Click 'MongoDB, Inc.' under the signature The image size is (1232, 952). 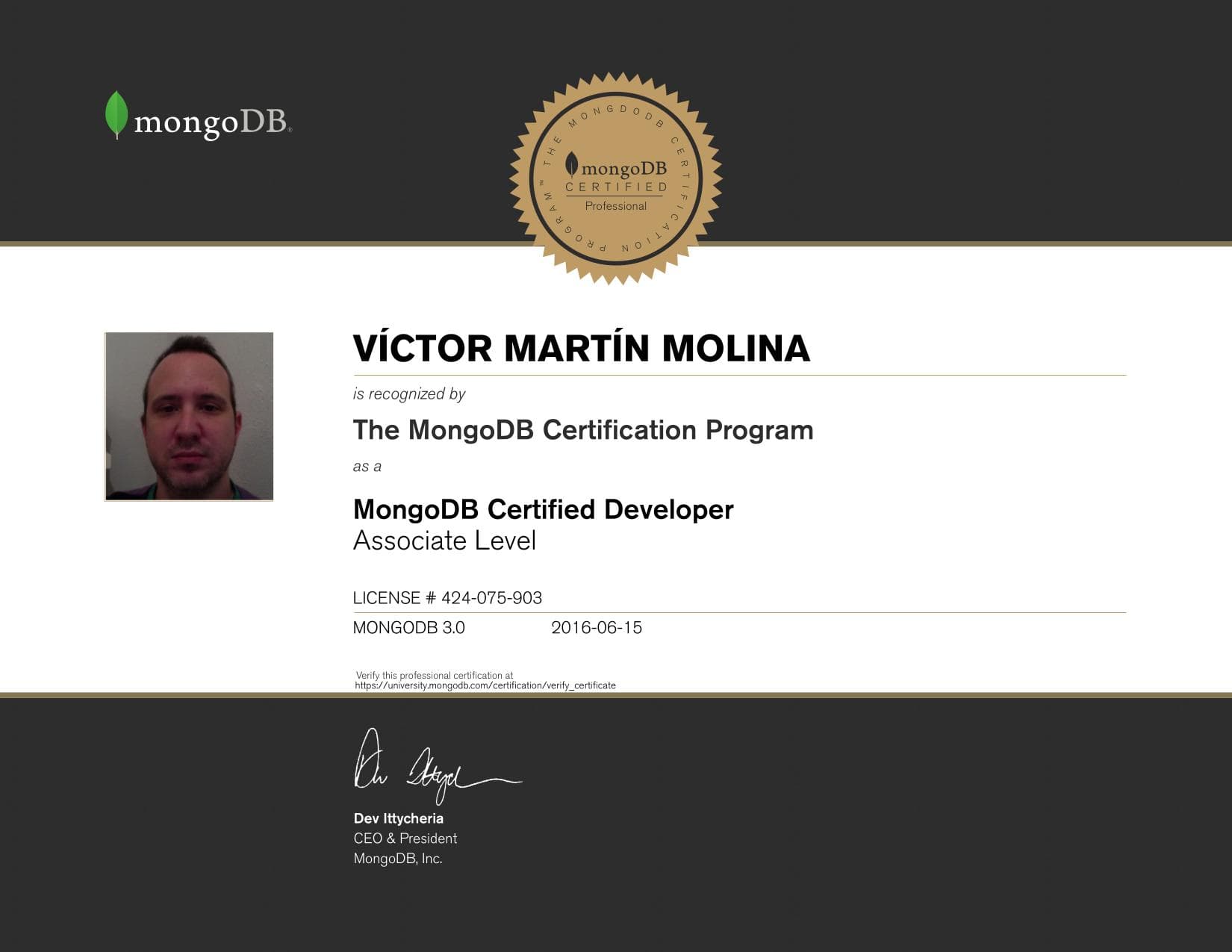(398, 859)
